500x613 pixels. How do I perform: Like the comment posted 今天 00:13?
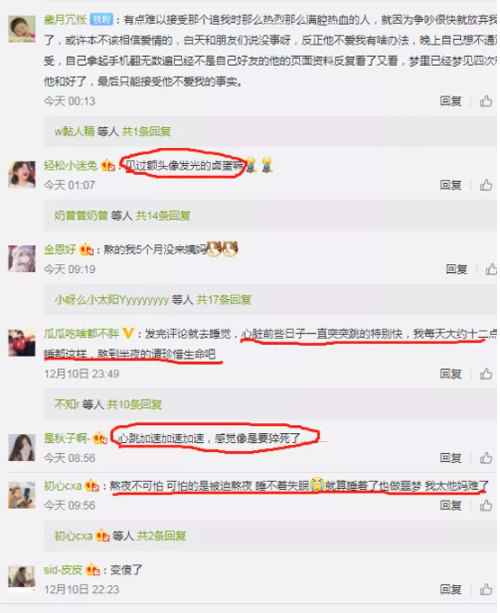pyautogui.click(x=486, y=101)
